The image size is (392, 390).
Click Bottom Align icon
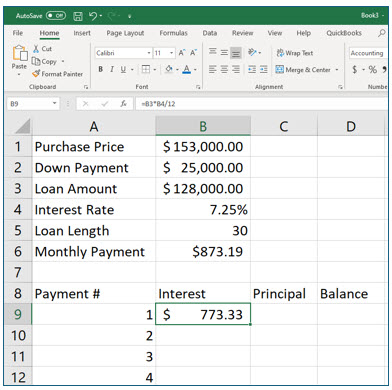[x=236, y=53]
